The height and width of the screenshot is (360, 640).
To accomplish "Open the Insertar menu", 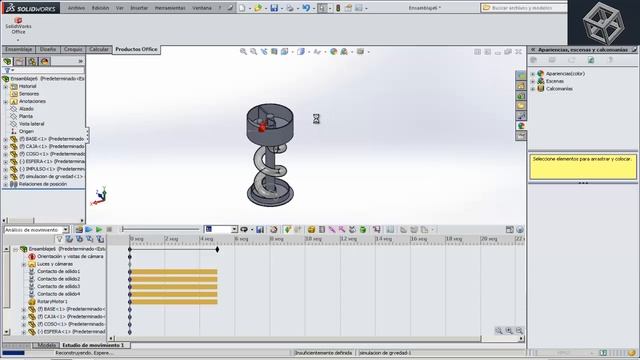I will pyautogui.click(x=139, y=8).
